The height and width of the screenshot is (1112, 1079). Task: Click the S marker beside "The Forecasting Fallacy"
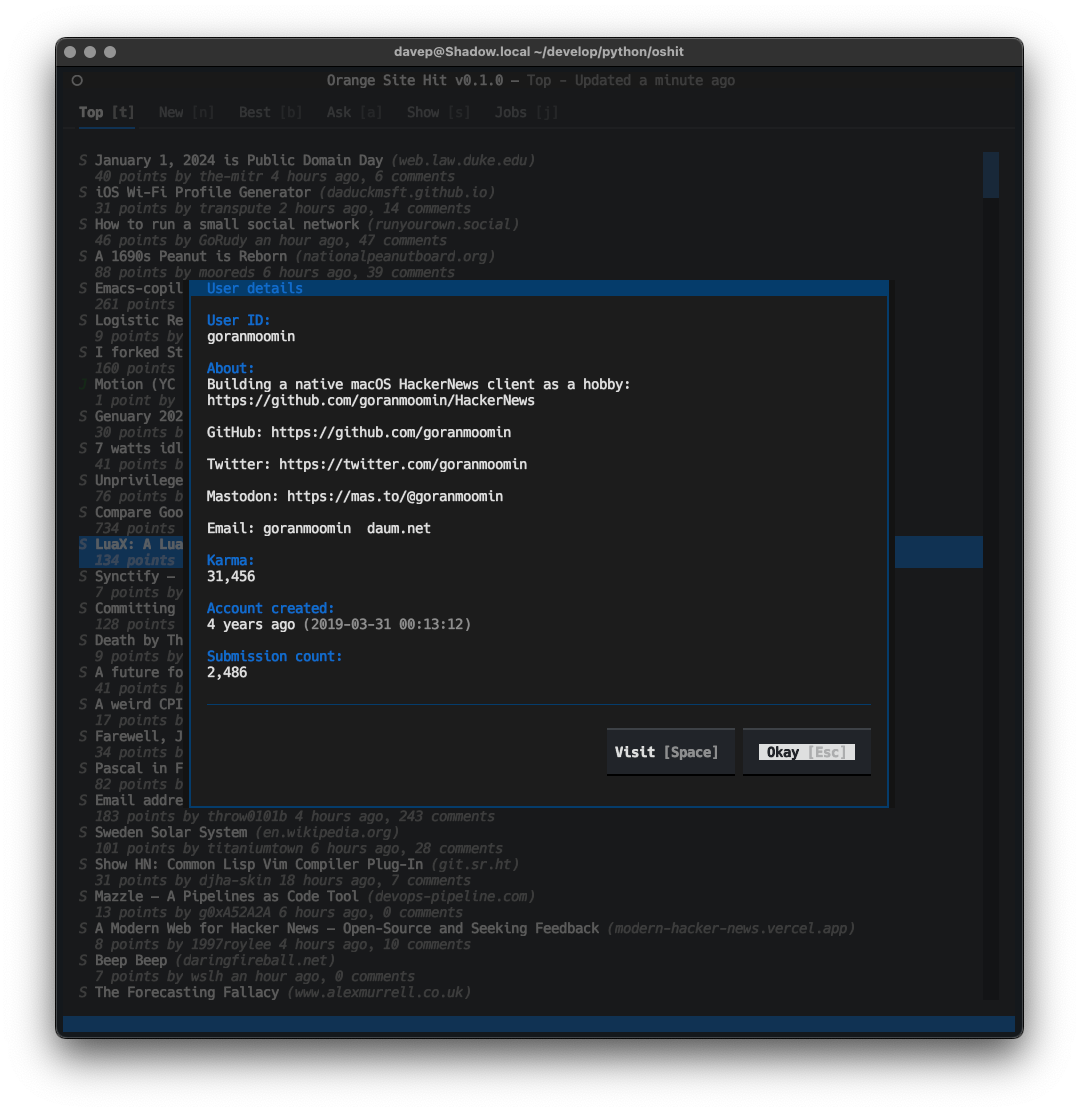click(81, 992)
